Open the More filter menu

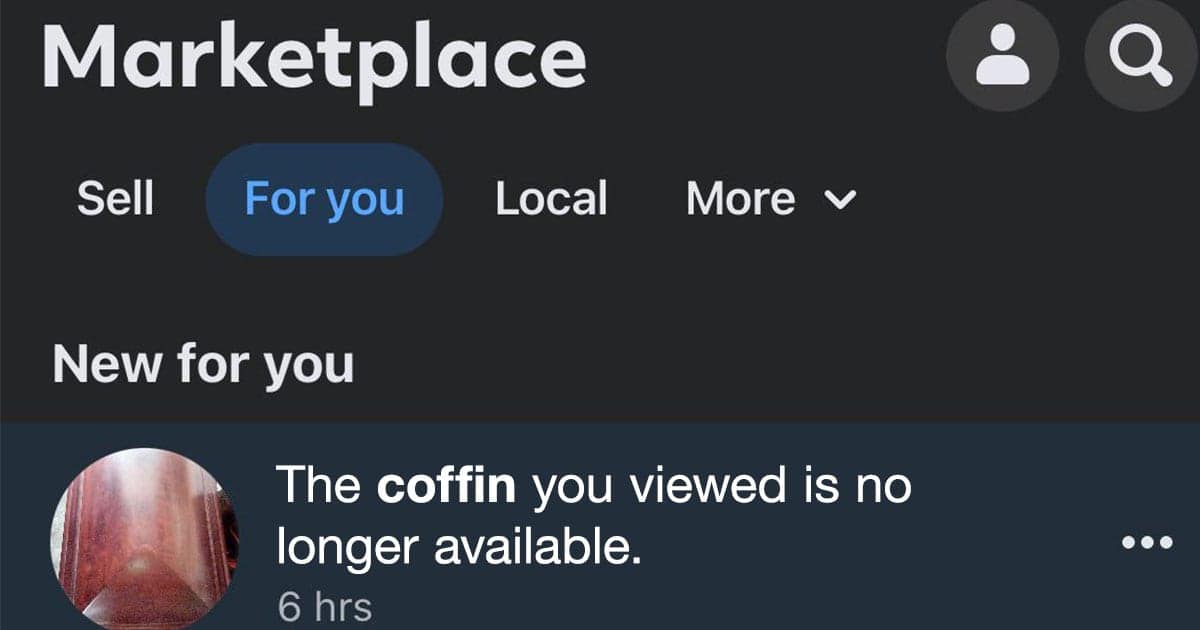[738, 198]
